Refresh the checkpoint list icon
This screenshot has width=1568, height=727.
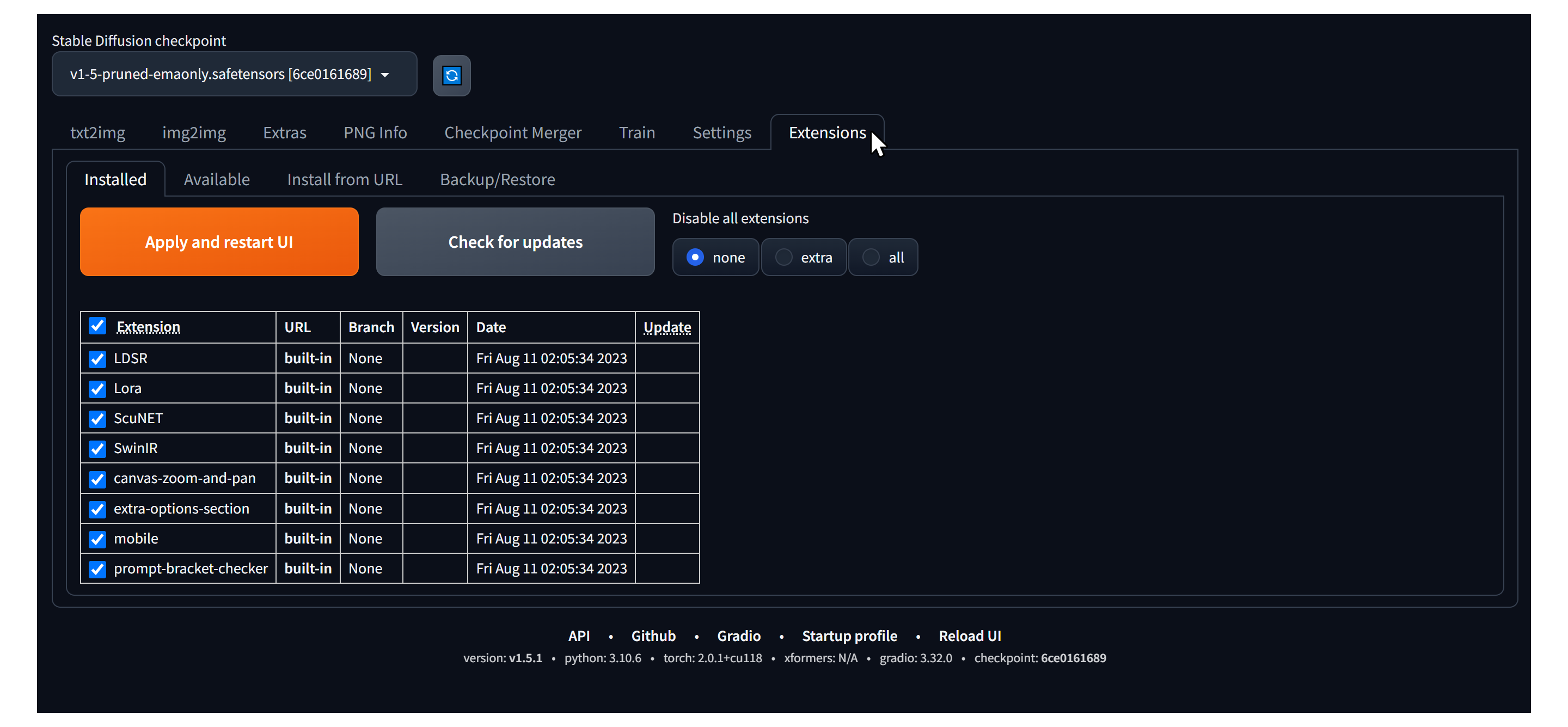pos(451,76)
